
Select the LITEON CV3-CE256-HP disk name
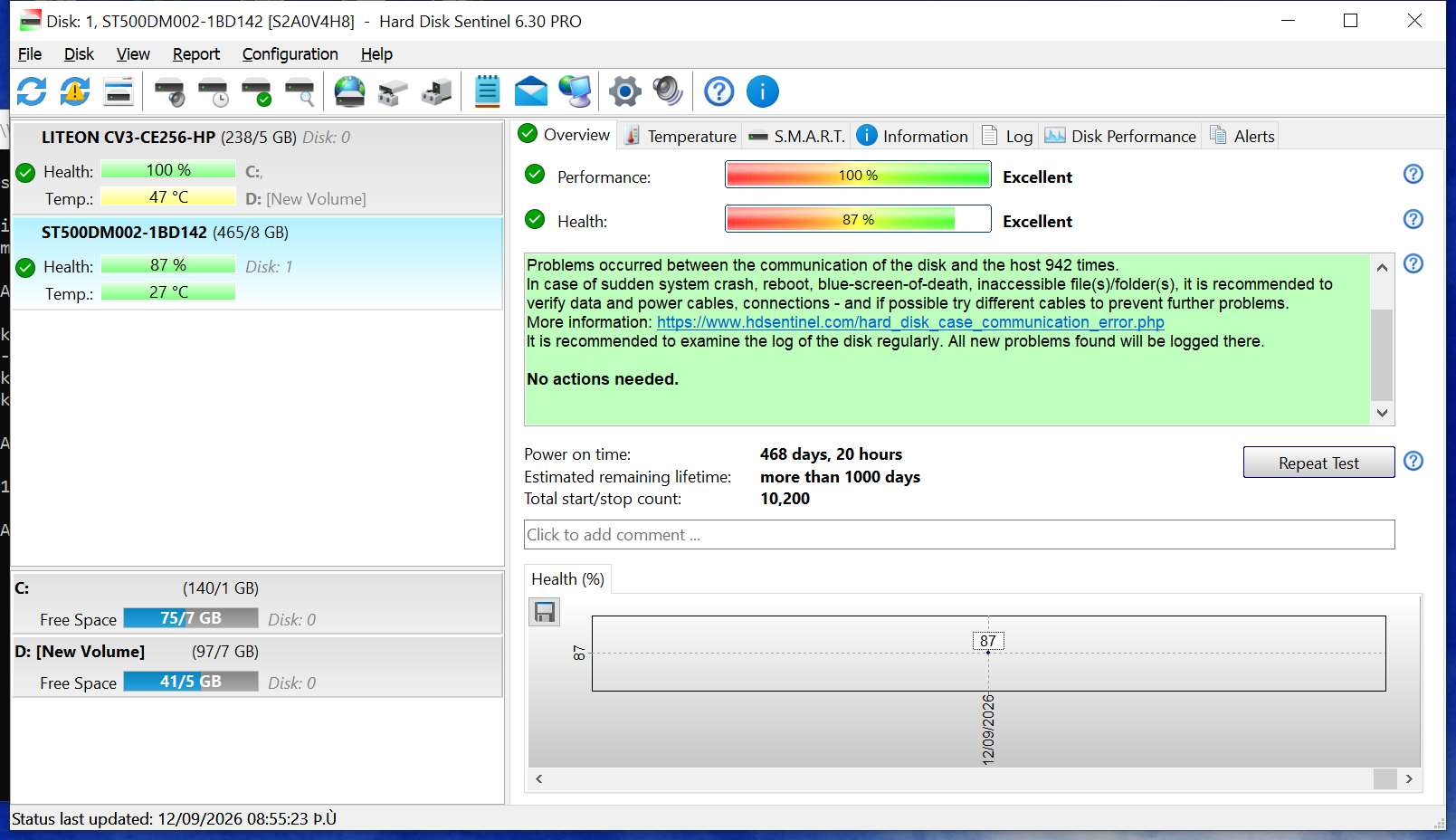coord(128,138)
